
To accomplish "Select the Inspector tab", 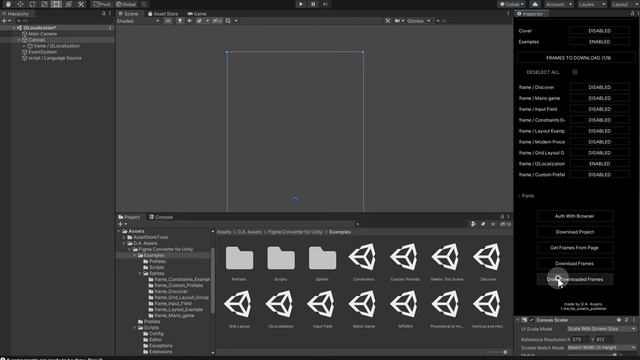I will [x=531, y=13].
